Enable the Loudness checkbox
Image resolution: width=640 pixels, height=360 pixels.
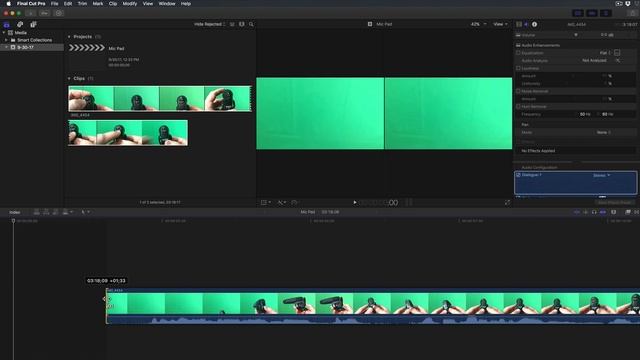click(x=518, y=68)
